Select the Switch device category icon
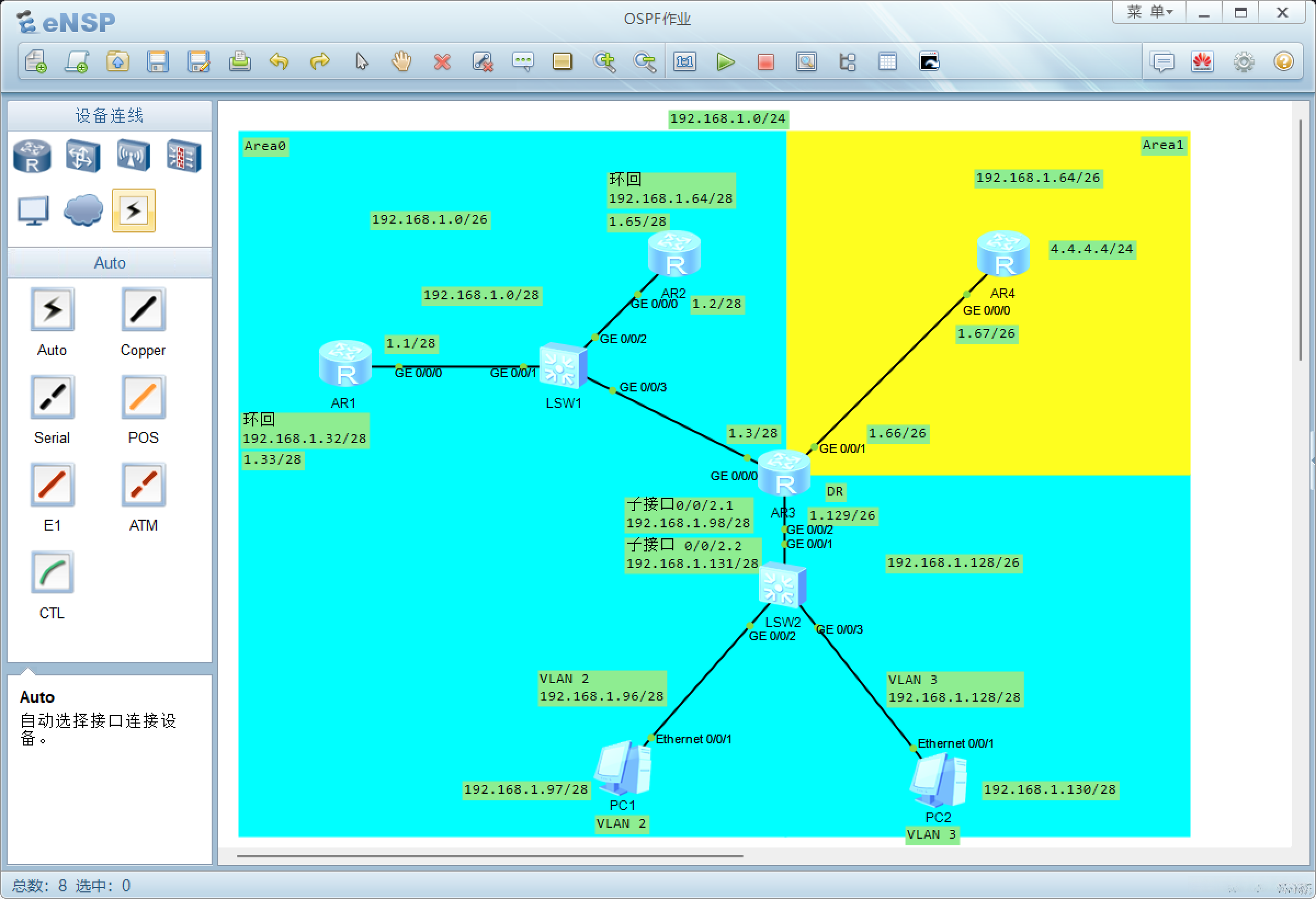The height and width of the screenshot is (899, 1316). coord(83,156)
